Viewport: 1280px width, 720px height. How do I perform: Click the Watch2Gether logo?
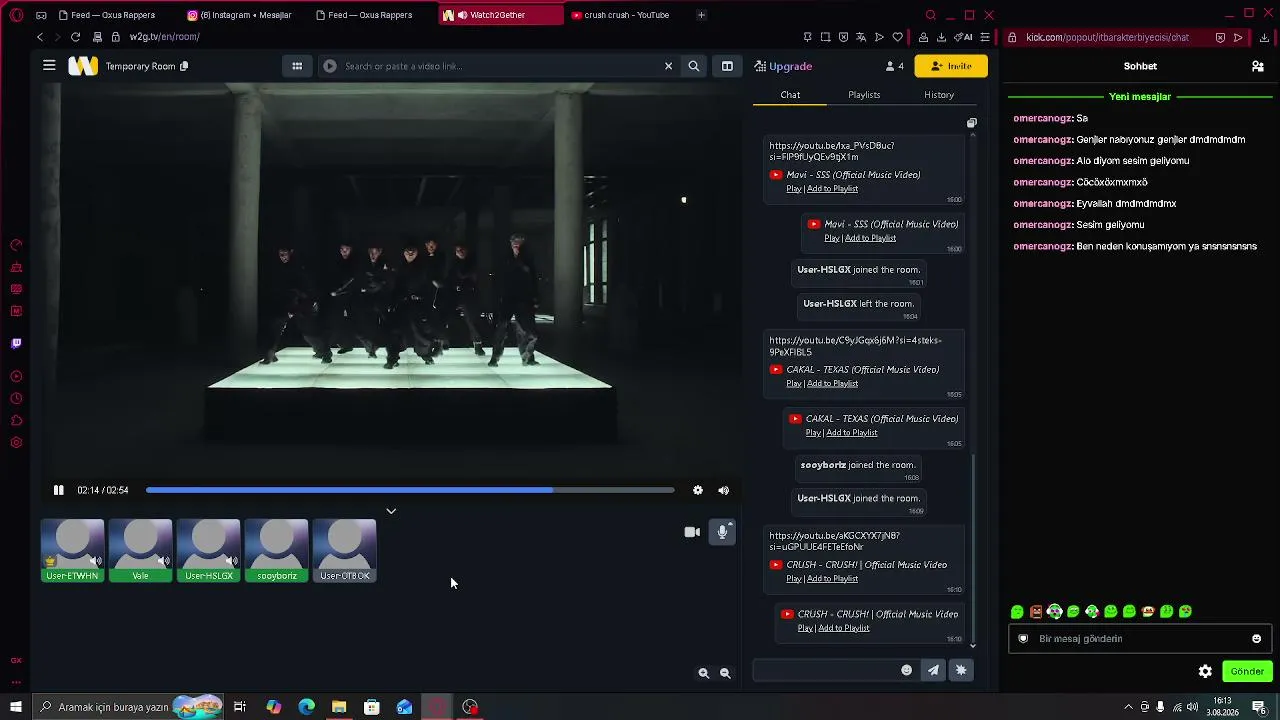point(83,66)
